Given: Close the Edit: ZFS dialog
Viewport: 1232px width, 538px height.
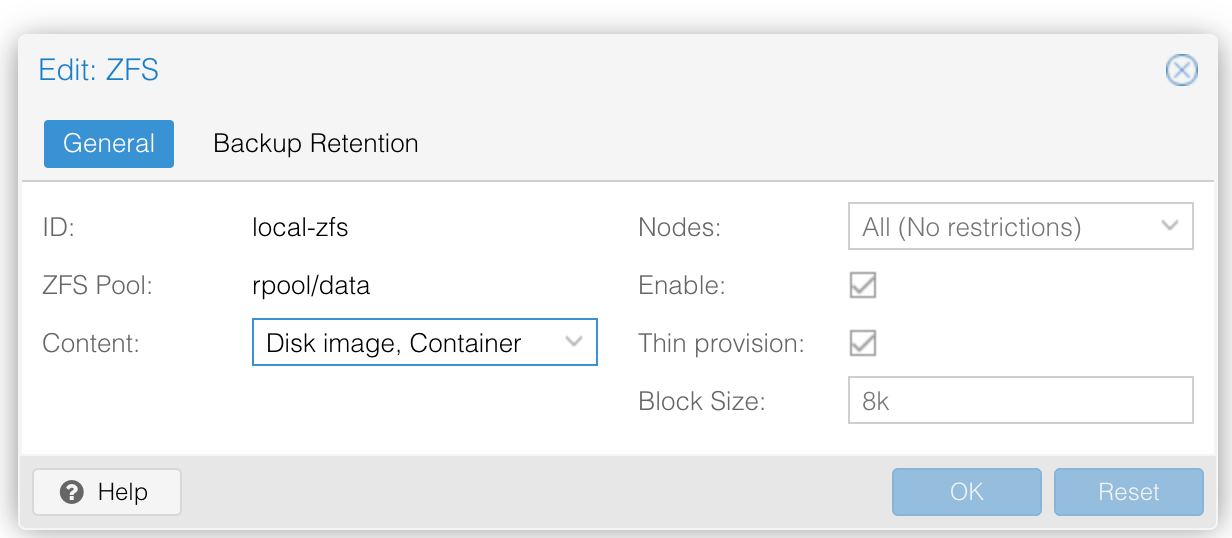Looking at the screenshot, I should click(x=1182, y=71).
